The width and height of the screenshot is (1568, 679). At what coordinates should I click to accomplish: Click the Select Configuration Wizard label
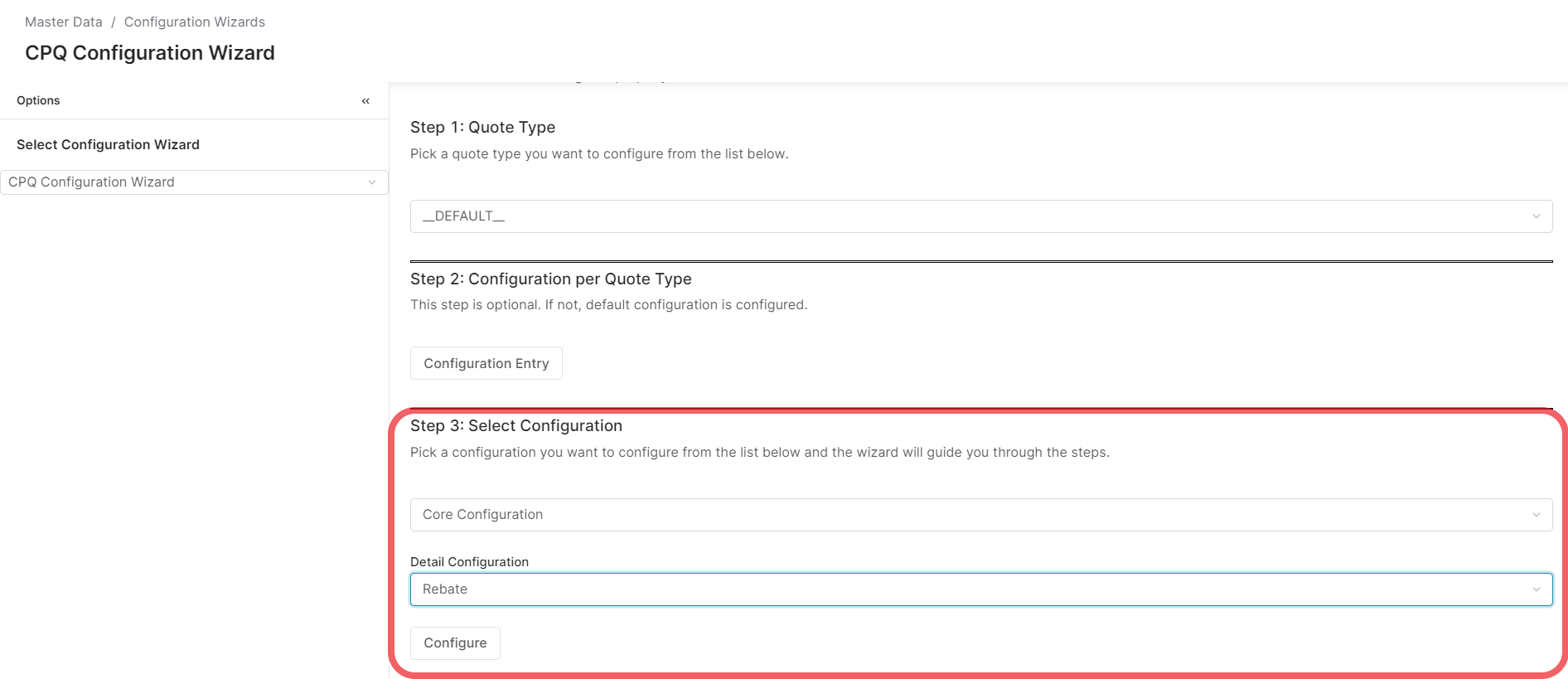(x=108, y=144)
